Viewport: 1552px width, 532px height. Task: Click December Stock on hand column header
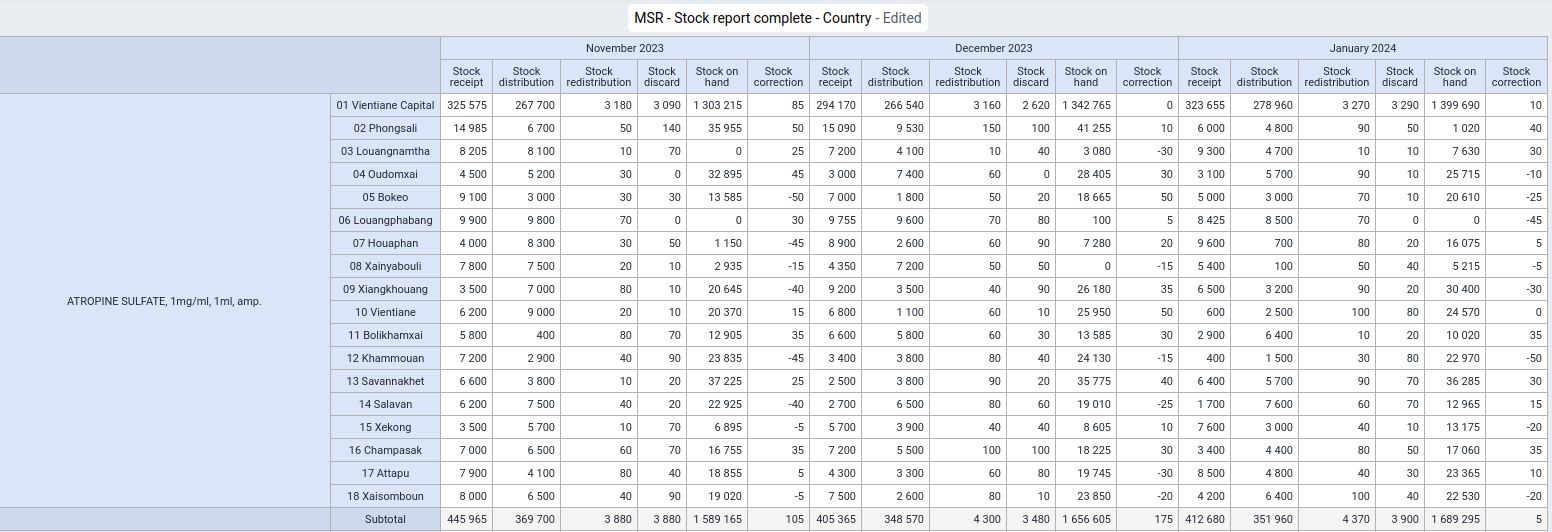1086,77
